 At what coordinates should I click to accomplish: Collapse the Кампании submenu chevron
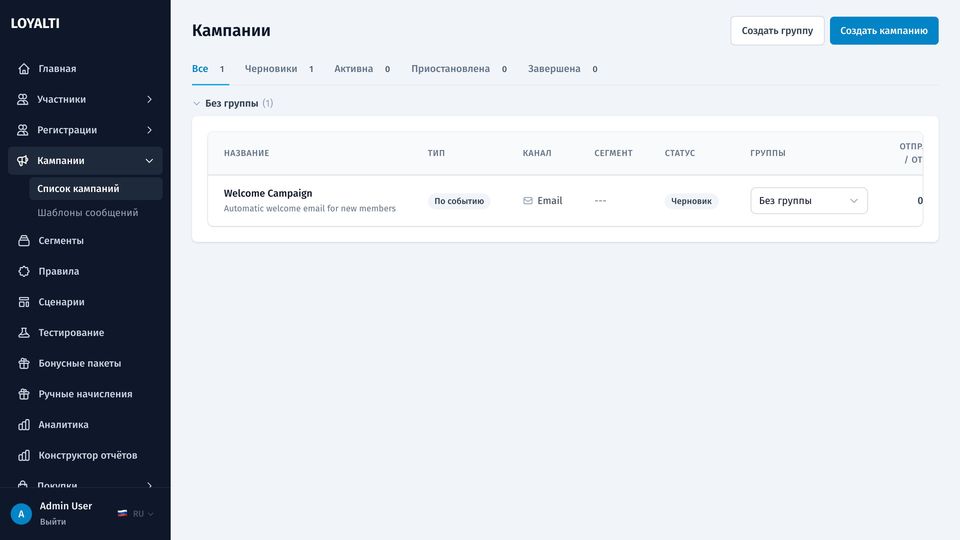coord(149,160)
